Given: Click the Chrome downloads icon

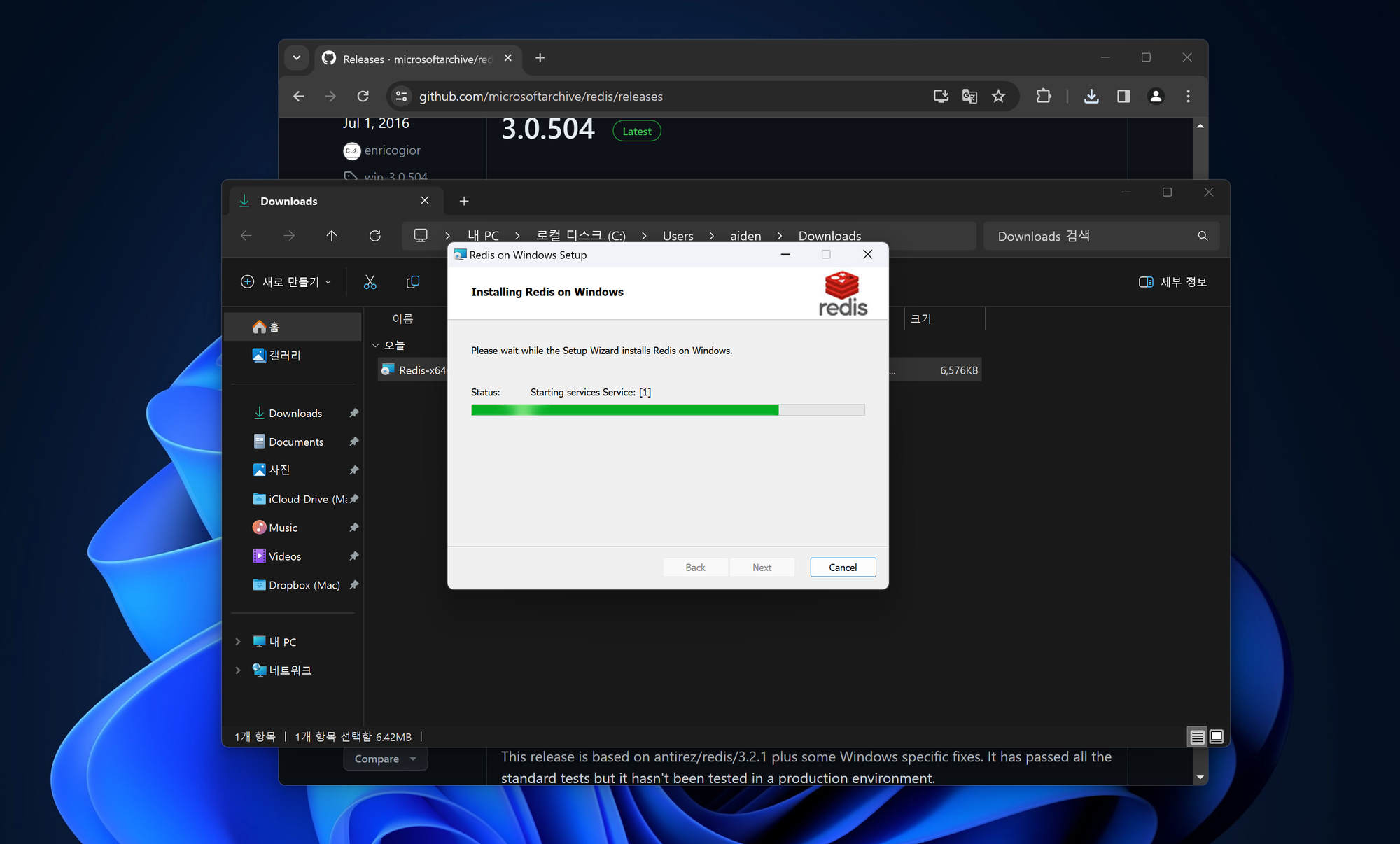Looking at the screenshot, I should point(1091,97).
